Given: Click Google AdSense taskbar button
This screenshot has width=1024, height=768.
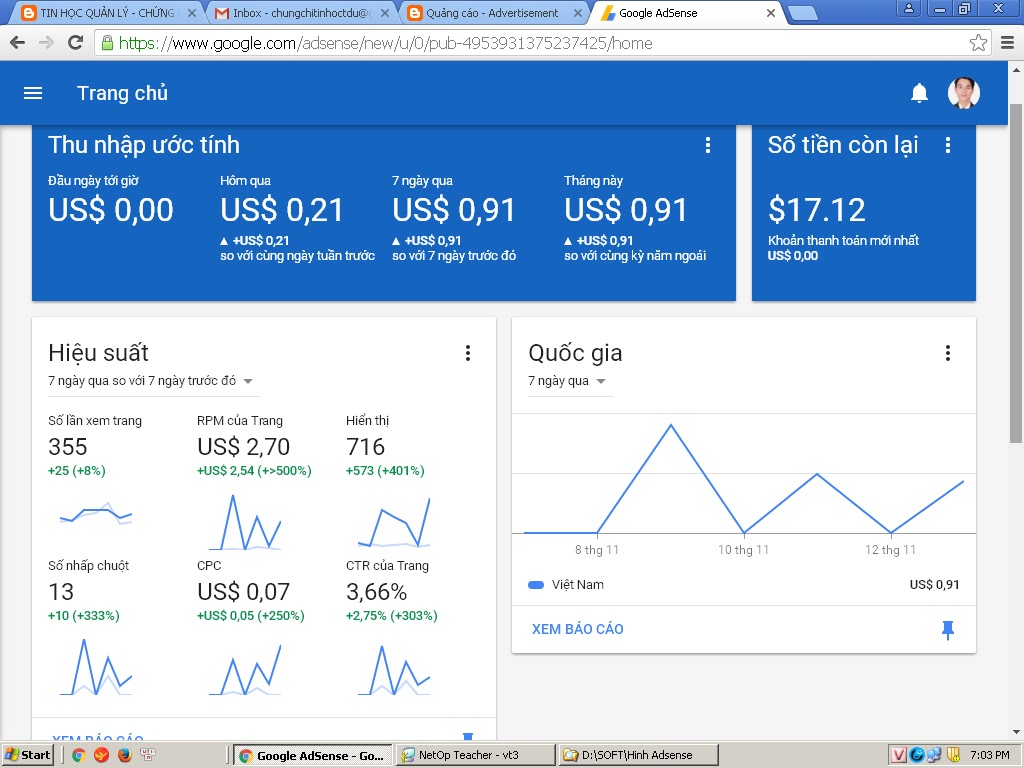Looking at the screenshot, I should tap(313, 756).
